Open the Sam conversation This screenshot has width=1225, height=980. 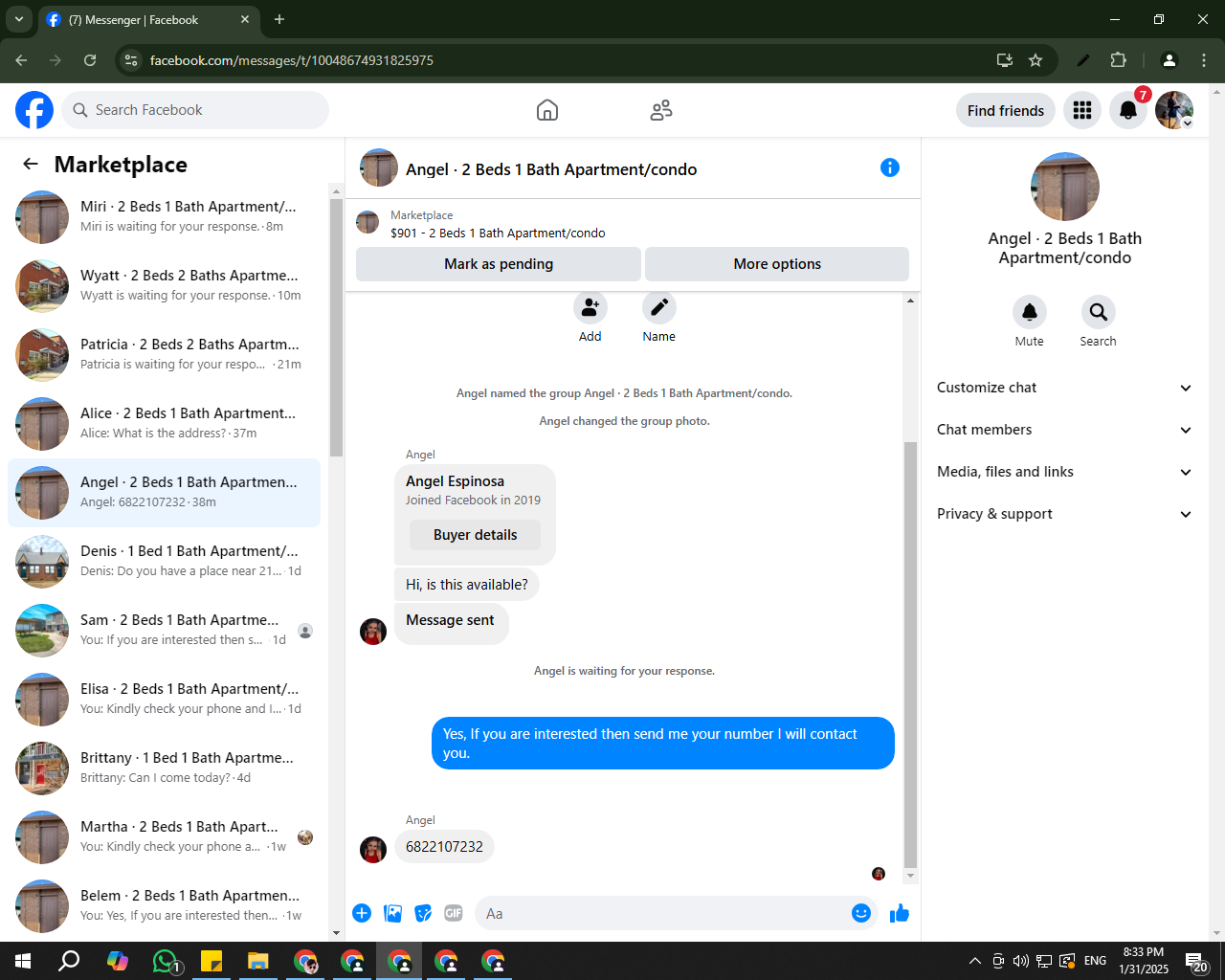point(164,631)
